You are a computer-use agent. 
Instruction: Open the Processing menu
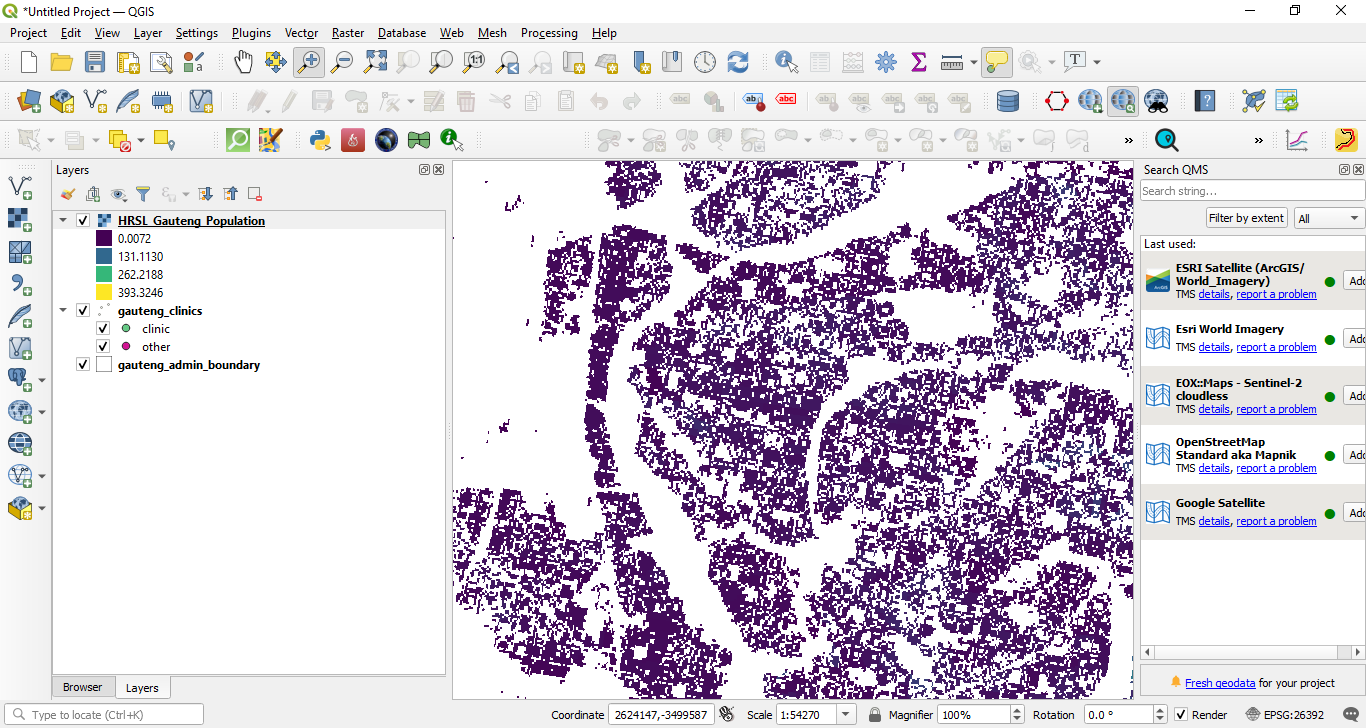(x=549, y=33)
